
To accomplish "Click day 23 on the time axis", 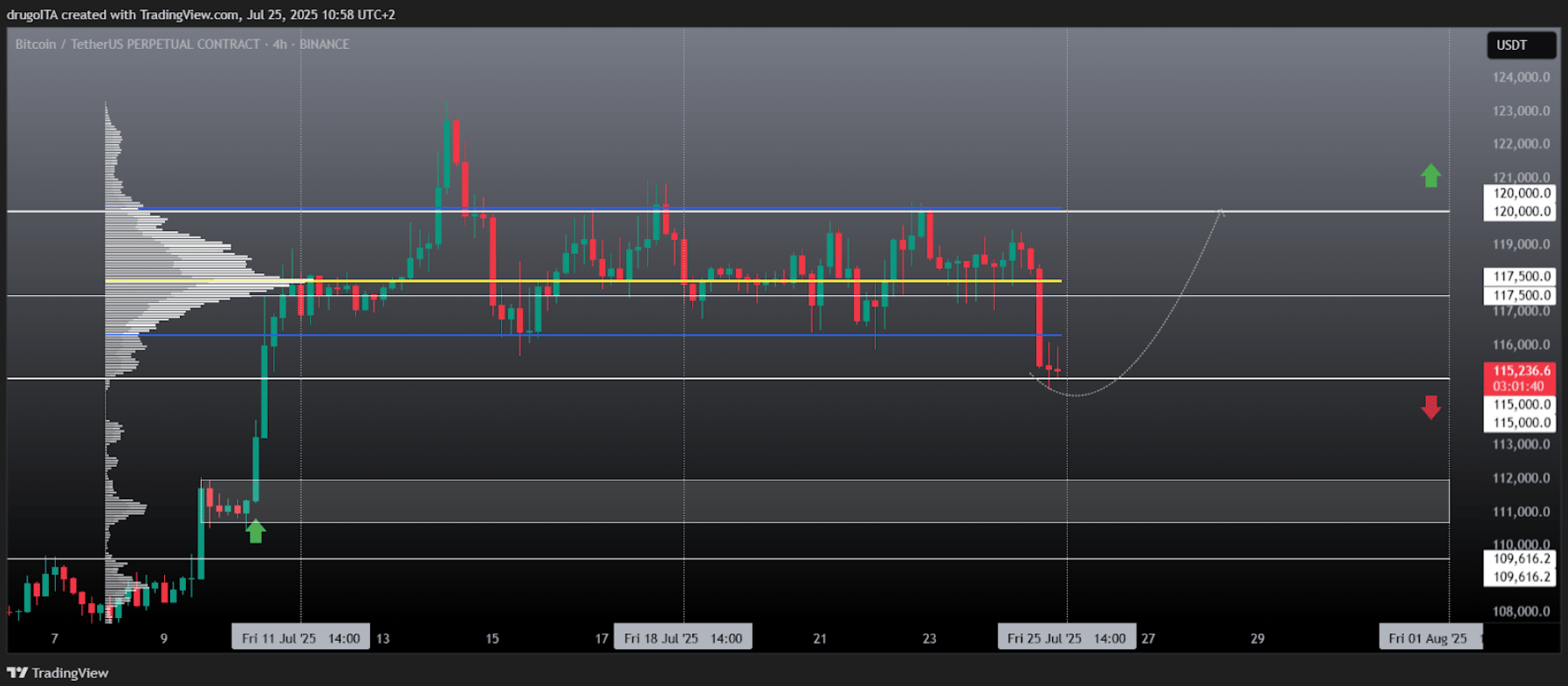I will [x=929, y=639].
